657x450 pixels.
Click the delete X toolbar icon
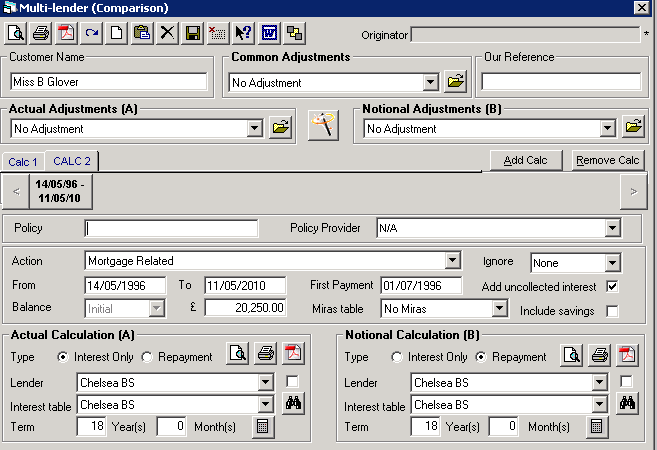[x=167, y=33]
